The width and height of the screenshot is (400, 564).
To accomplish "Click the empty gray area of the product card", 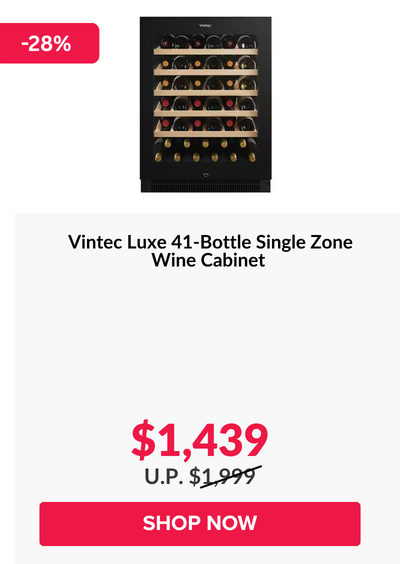I will 207,342.
